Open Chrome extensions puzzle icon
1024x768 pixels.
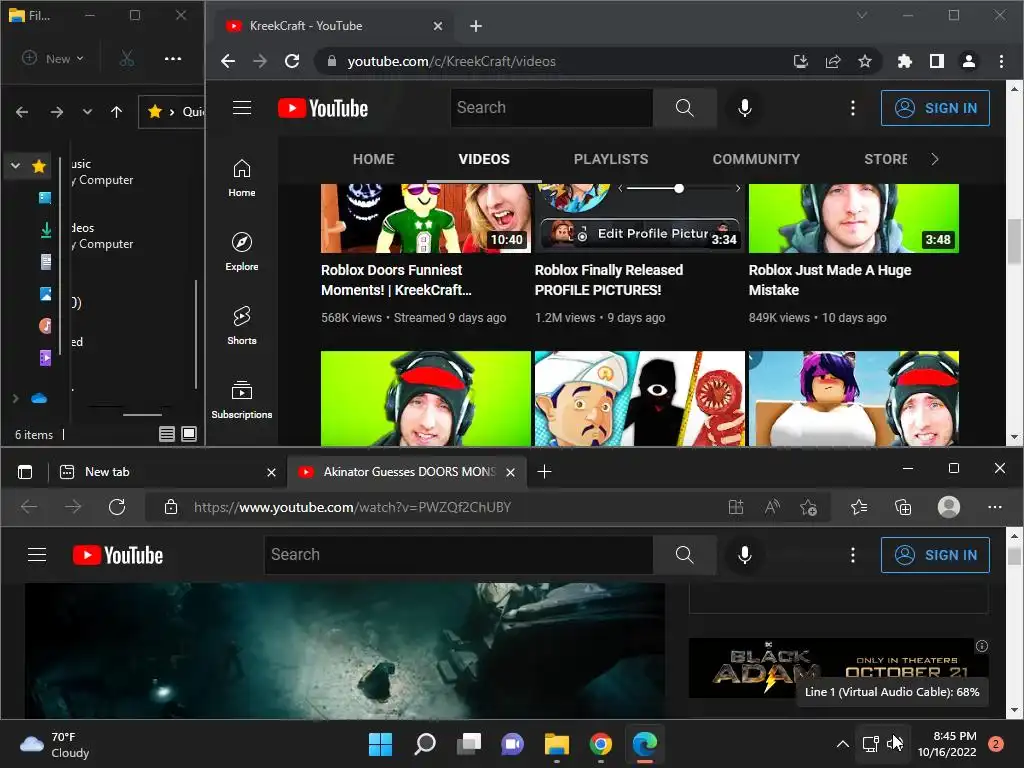904,61
